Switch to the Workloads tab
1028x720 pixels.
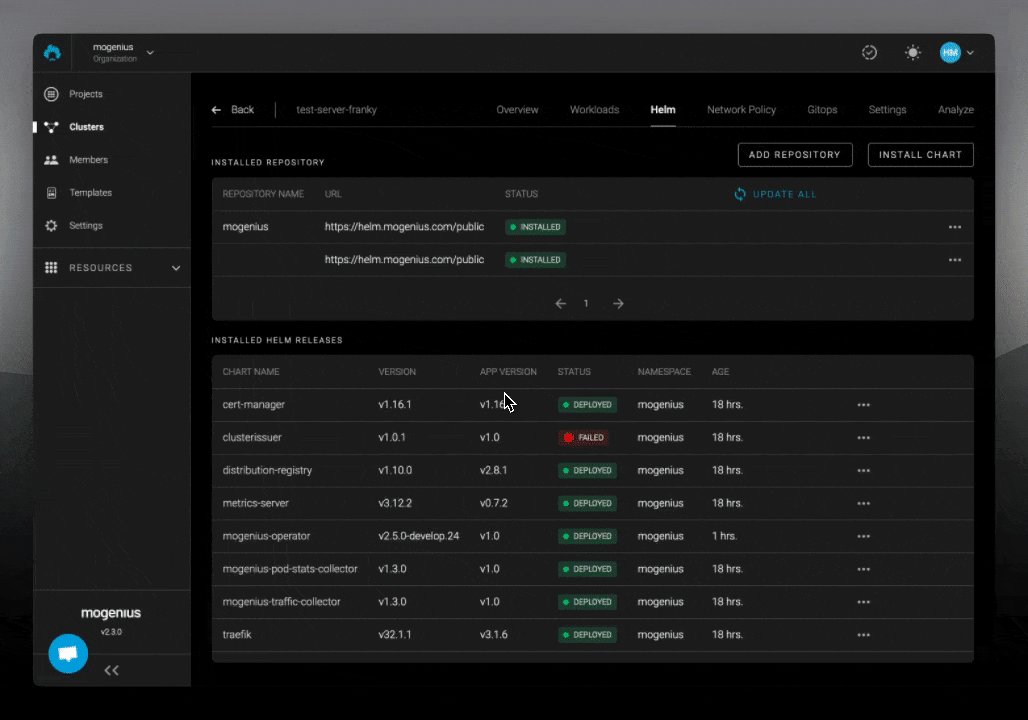(x=594, y=110)
